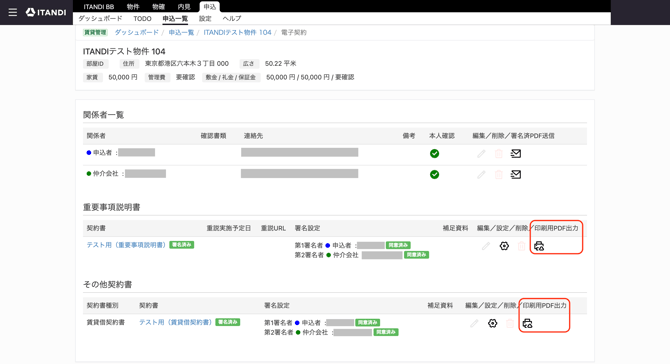The height and width of the screenshot is (364, 670).
Task: Delete the 賃貸借契約書 contract trash icon
Action: 510,323
